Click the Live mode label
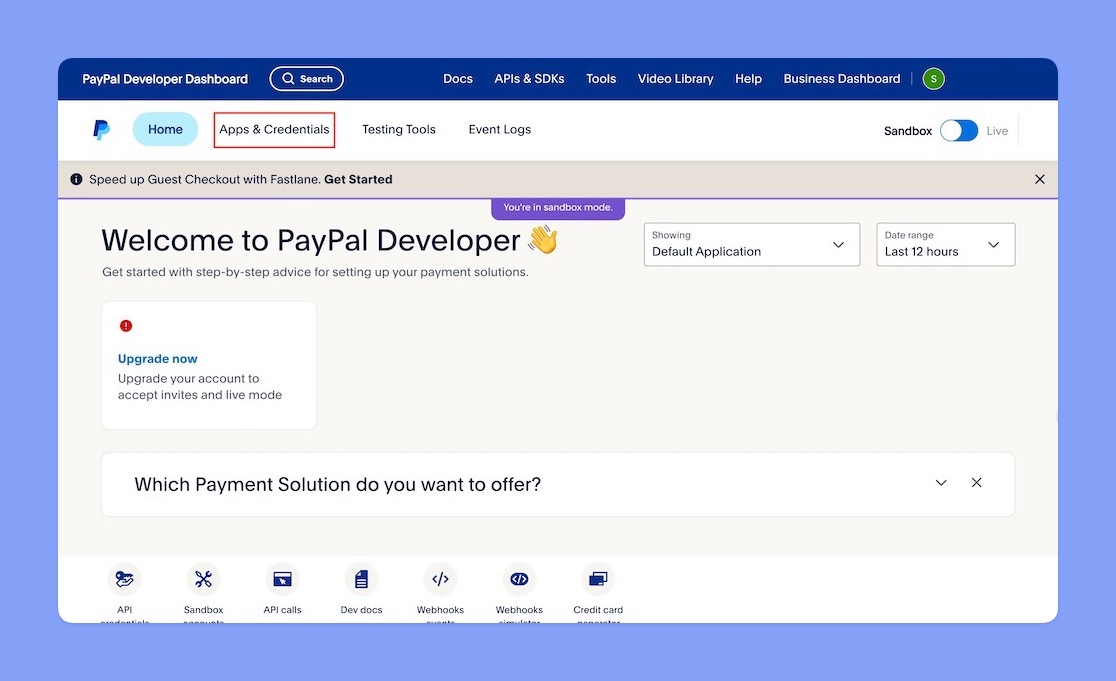1116x681 pixels. 997,131
